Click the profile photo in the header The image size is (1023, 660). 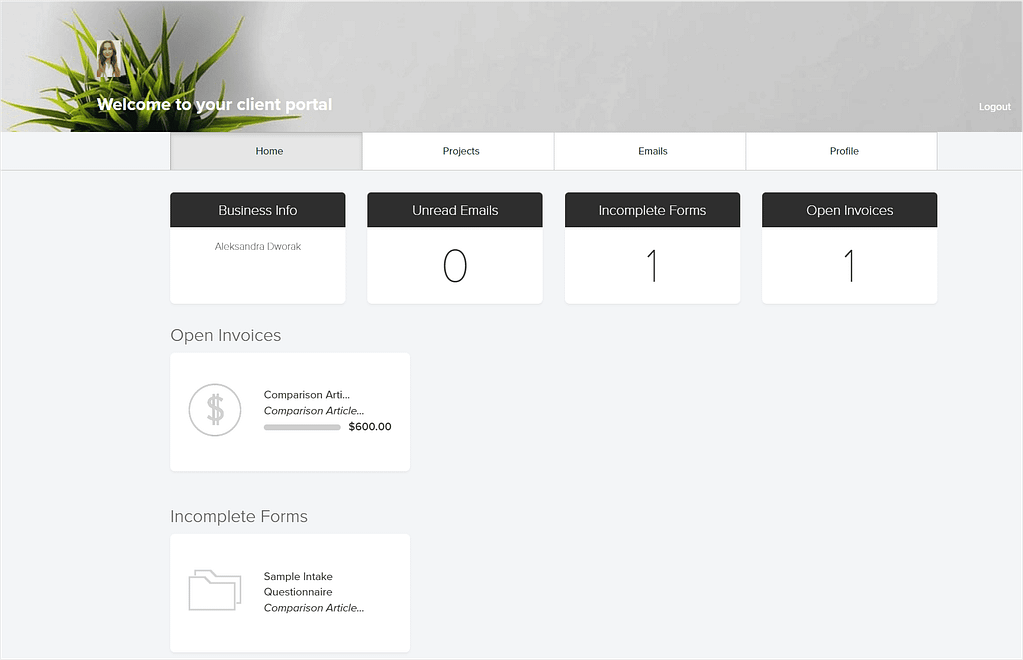point(109,59)
